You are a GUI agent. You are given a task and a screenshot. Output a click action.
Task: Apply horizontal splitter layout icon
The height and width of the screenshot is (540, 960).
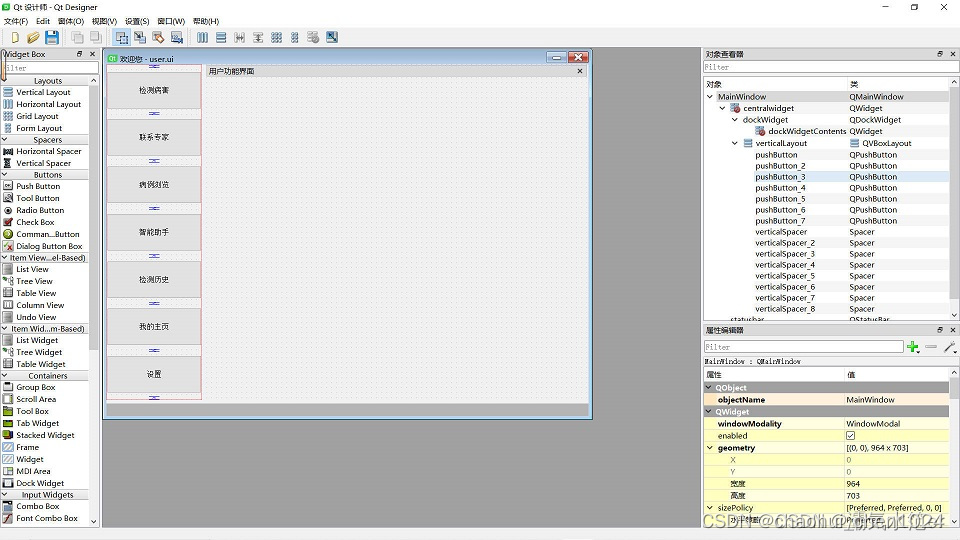pos(239,37)
